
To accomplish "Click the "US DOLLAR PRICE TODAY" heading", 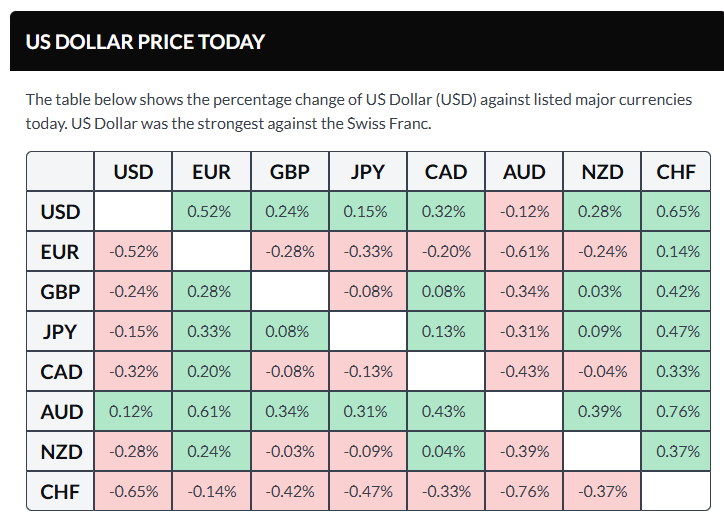I will point(145,42).
